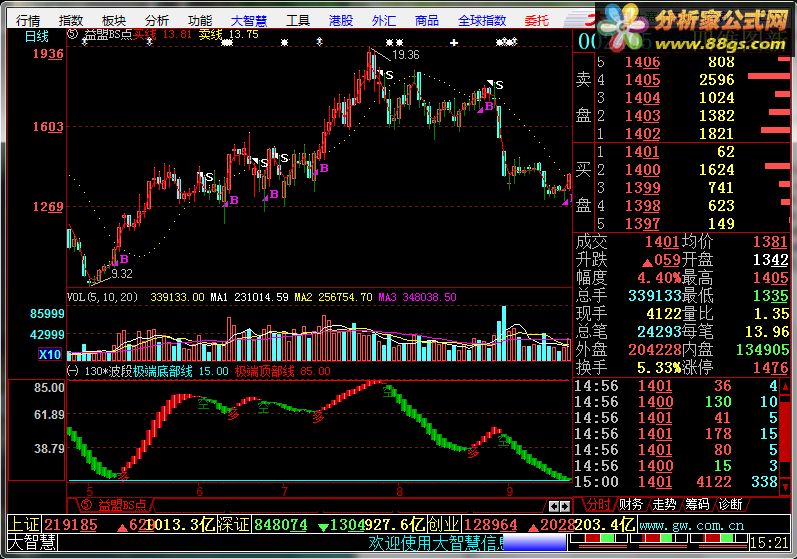Click the 极端顶部线 85.00 legend label
797x559 pixels.
[x=283, y=371]
